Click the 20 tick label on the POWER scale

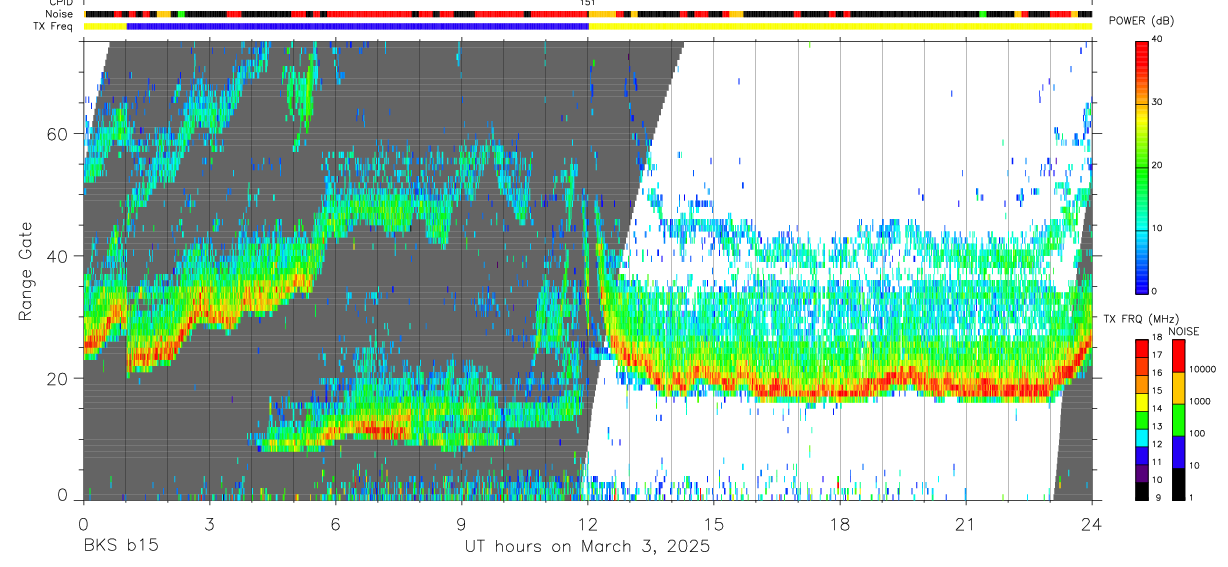click(1158, 166)
